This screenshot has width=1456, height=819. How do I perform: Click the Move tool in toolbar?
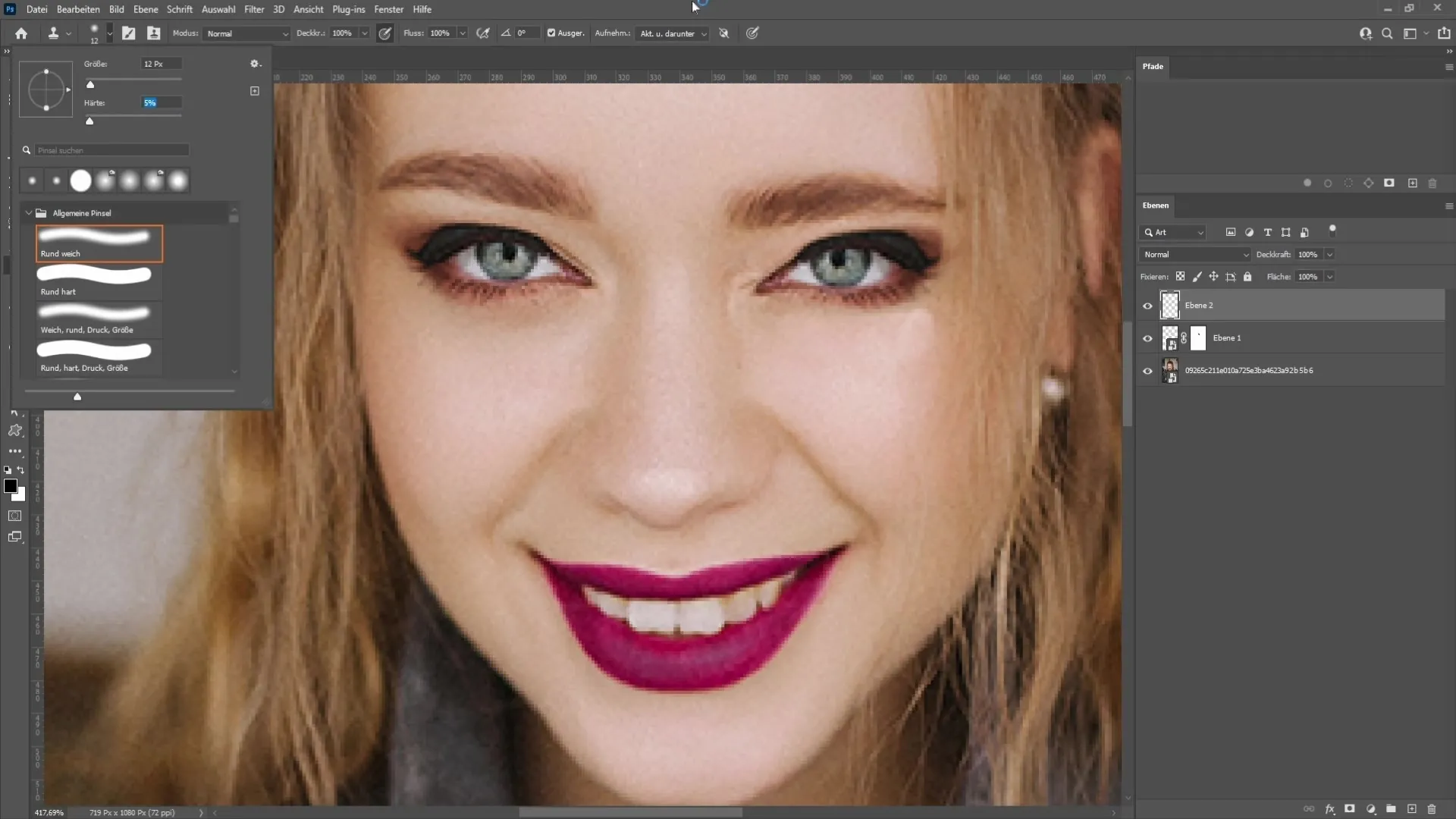click(x=15, y=411)
